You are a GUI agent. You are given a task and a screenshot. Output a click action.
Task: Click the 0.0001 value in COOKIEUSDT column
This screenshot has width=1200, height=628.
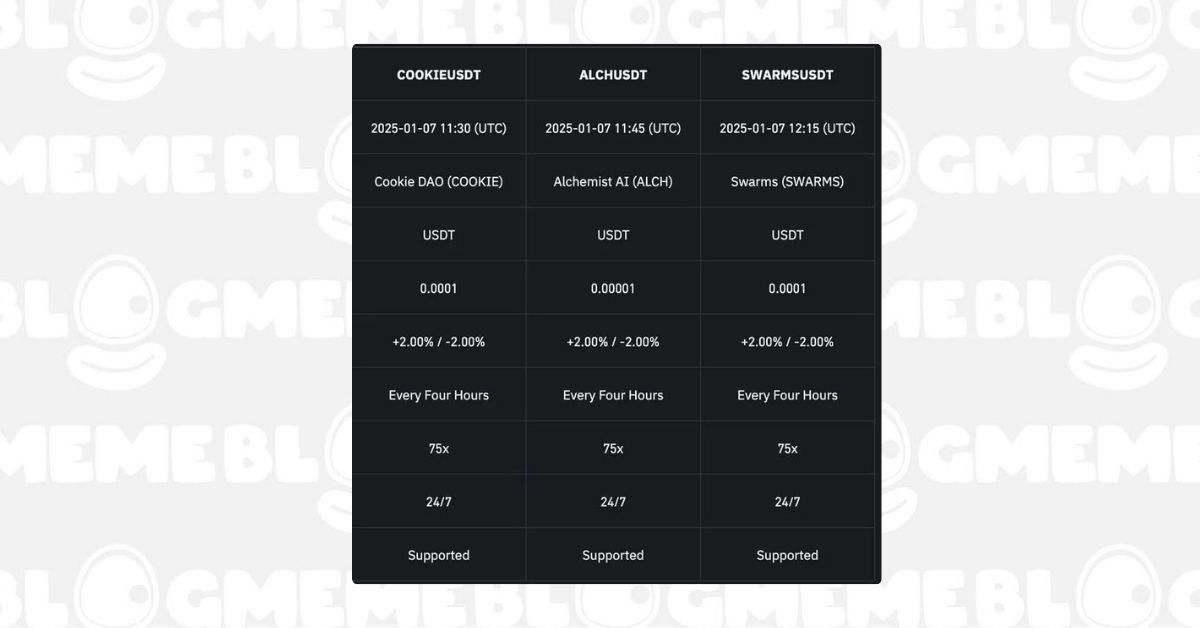click(438, 289)
